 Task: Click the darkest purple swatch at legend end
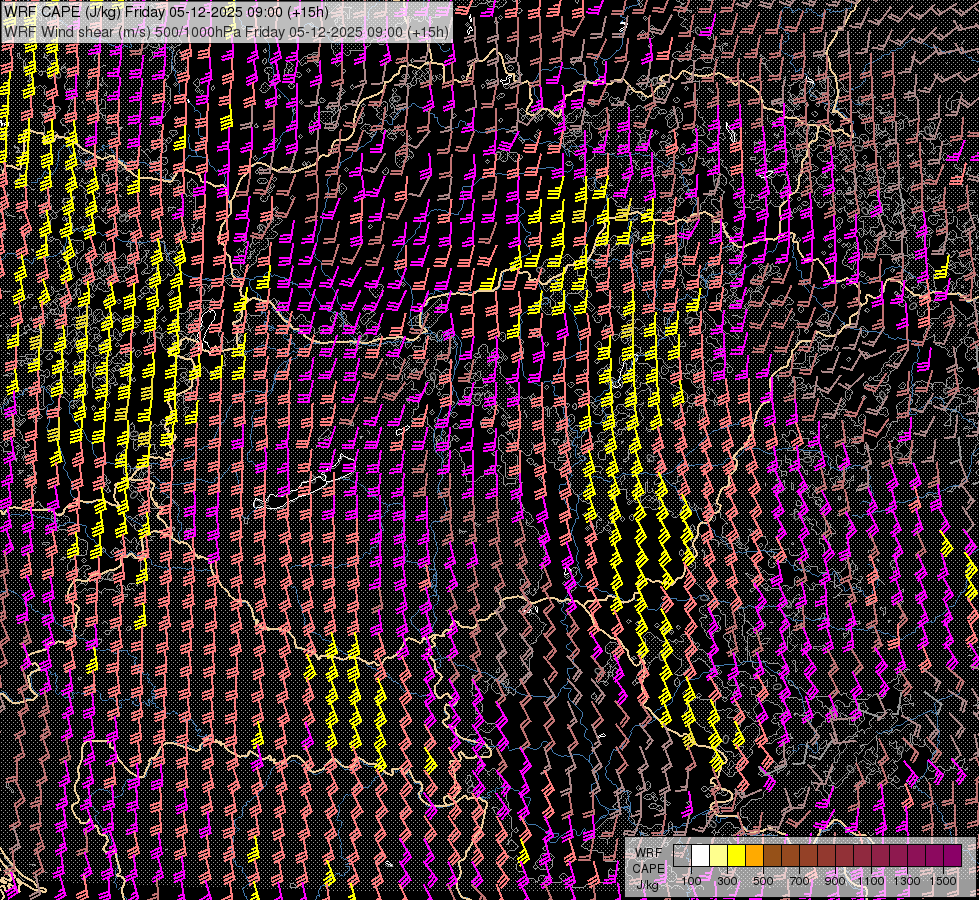pos(952,855)
